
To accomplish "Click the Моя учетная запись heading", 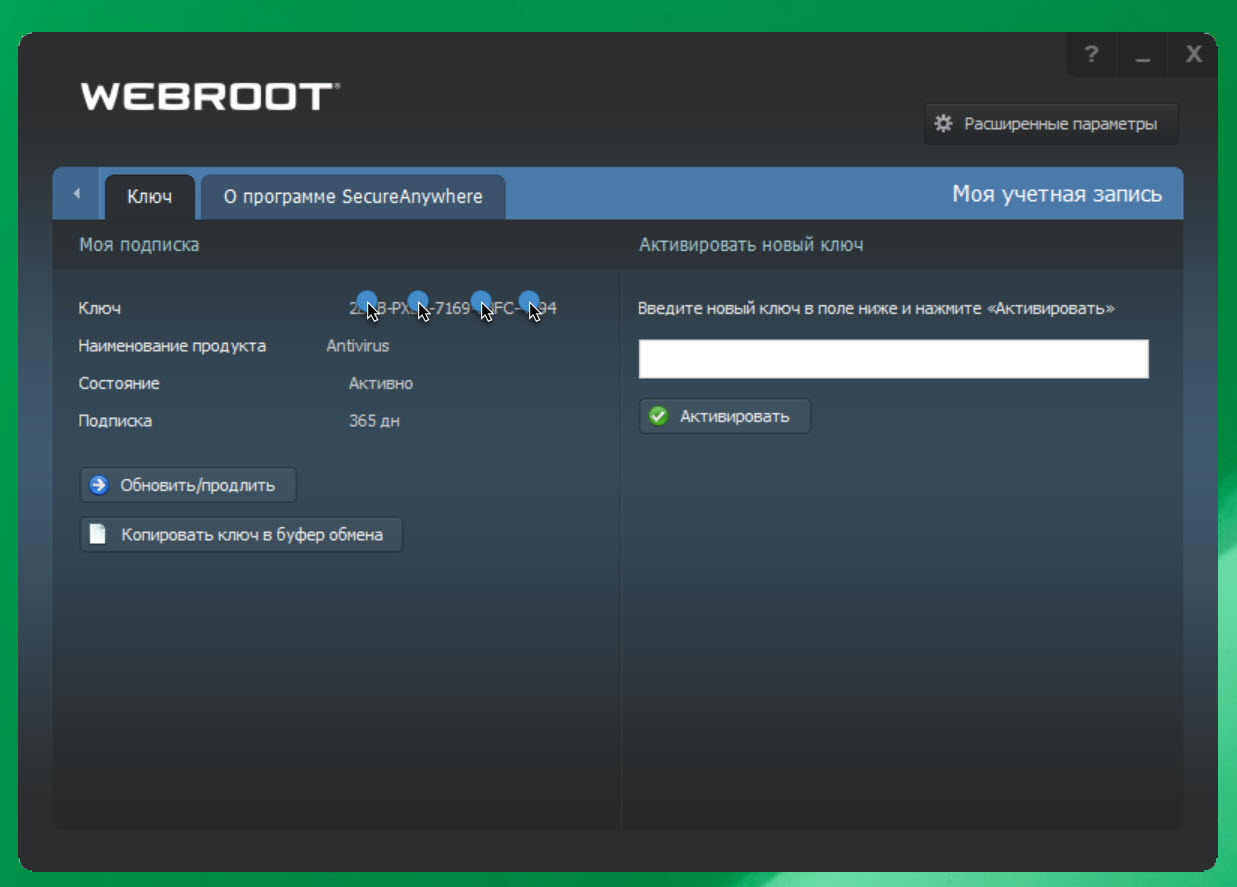I will coord(1056,194).
